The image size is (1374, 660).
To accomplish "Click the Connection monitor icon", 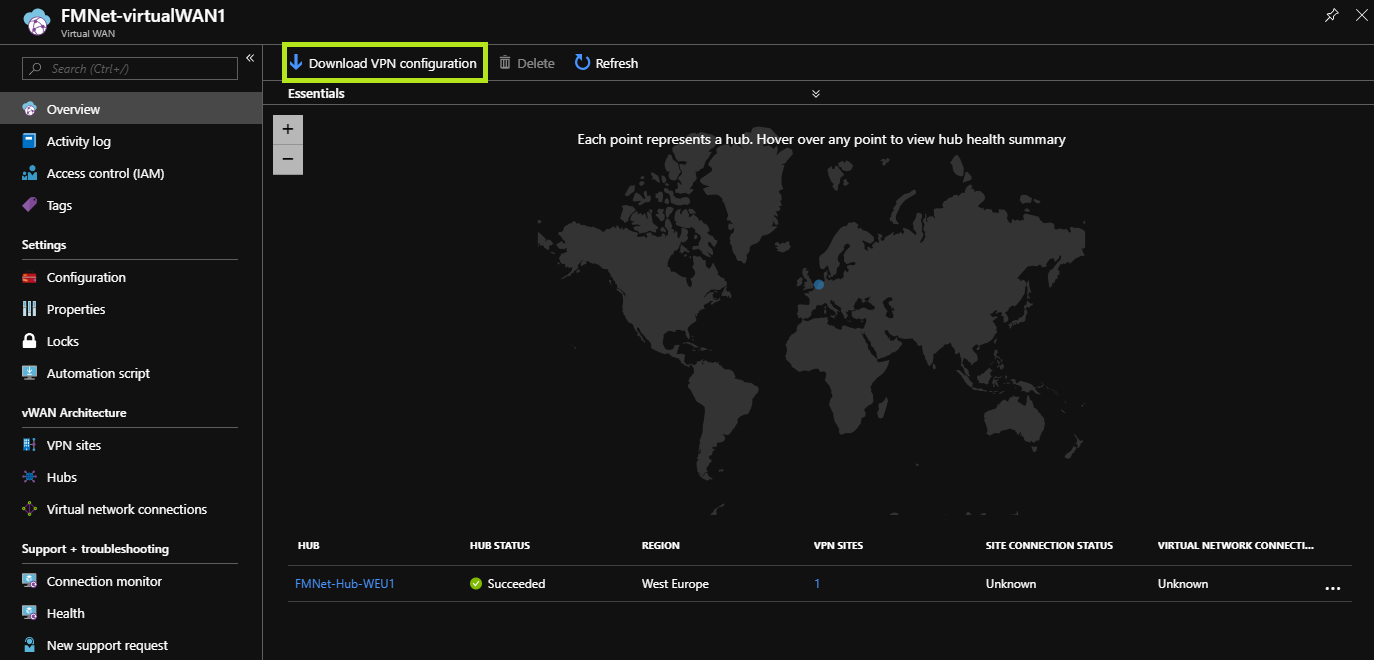I will (29, 581).
